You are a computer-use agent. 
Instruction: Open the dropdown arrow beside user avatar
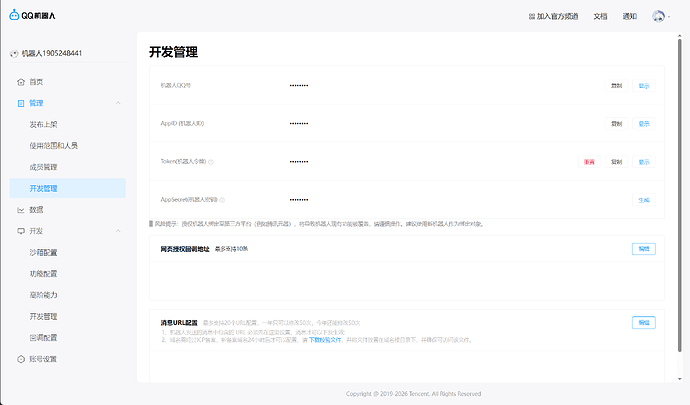point(669,17)
